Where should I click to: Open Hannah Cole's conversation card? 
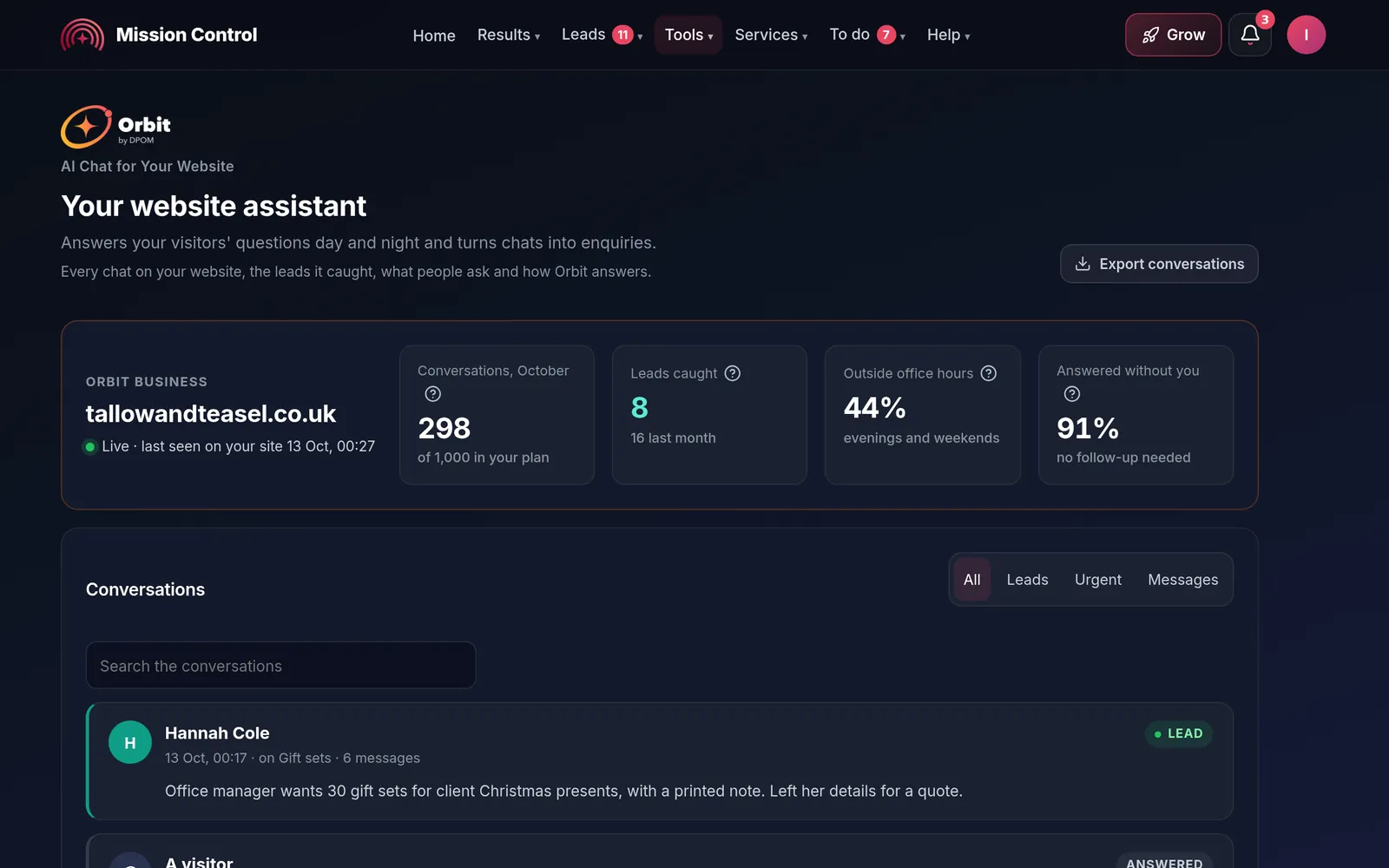pyautogui.click(x=660, y=761)
